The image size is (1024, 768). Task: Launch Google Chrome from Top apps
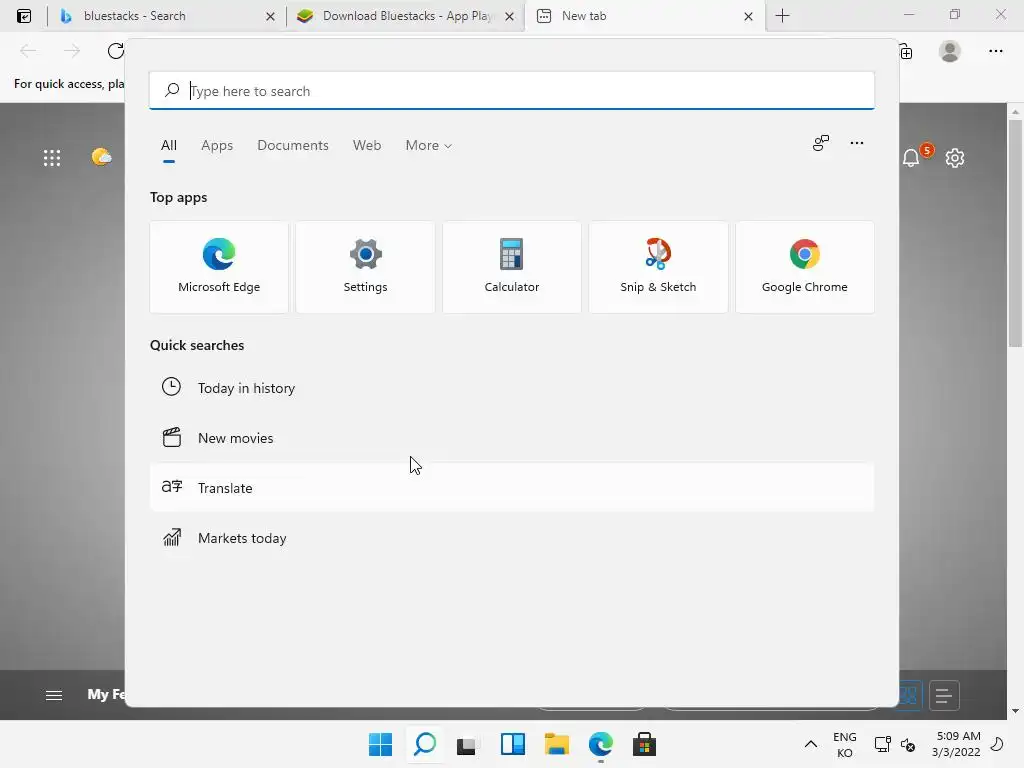[805, 267]
